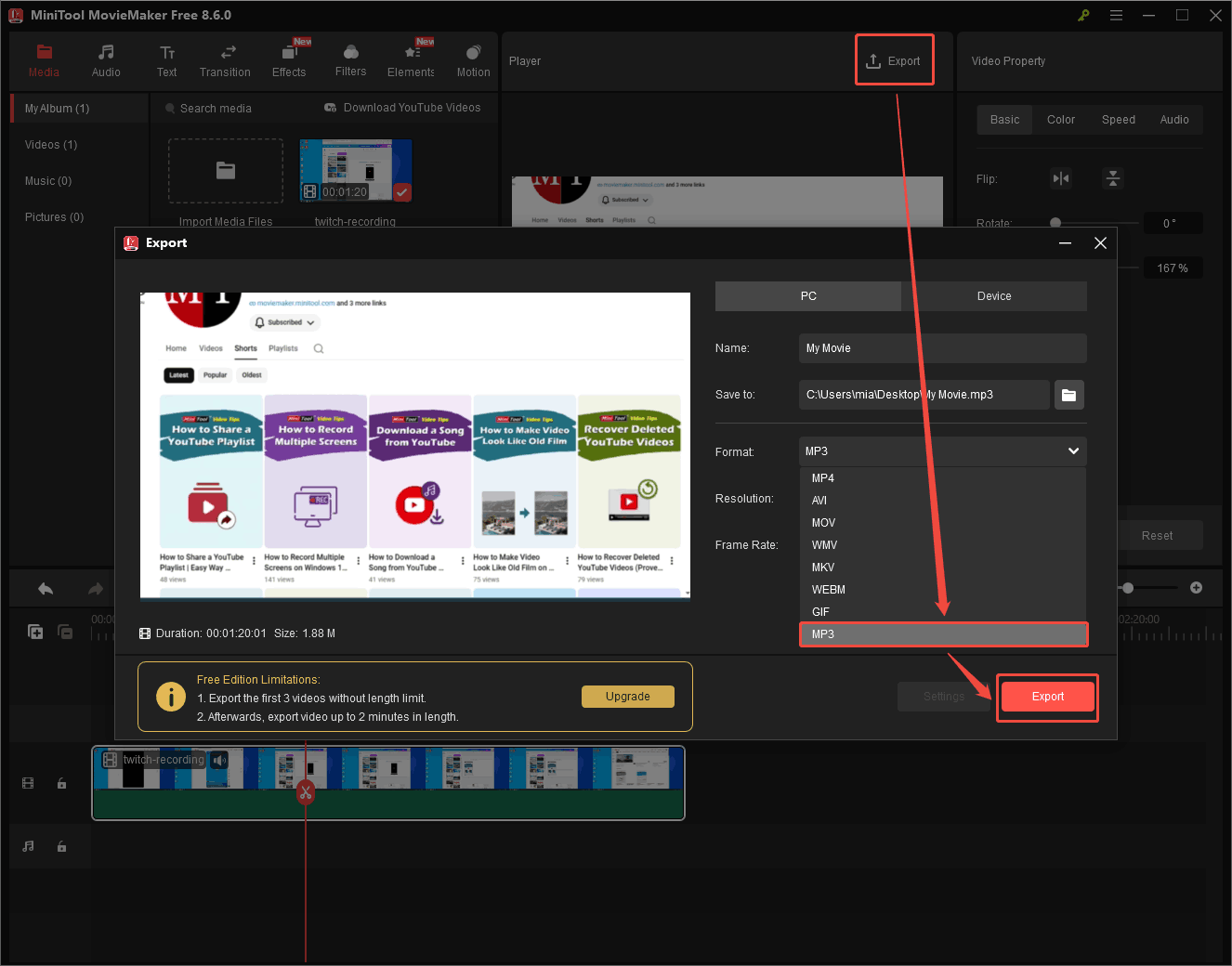Select My Album (1) in sidebar
This screenshot has height=966, width=1232.
coord(80,109)
